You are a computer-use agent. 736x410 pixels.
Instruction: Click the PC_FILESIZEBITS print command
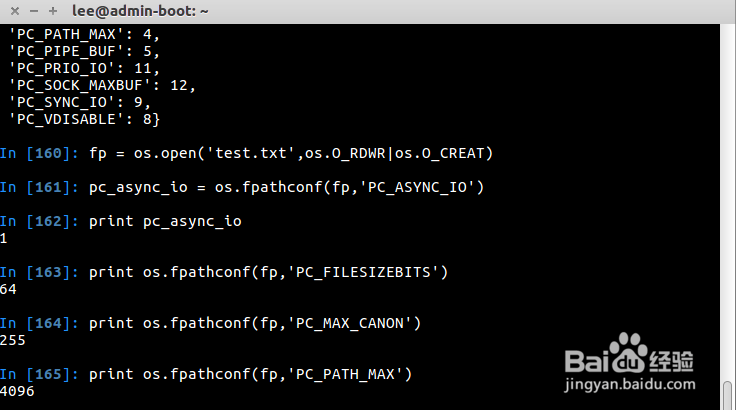pyautogui.click(x=268, y=271)
